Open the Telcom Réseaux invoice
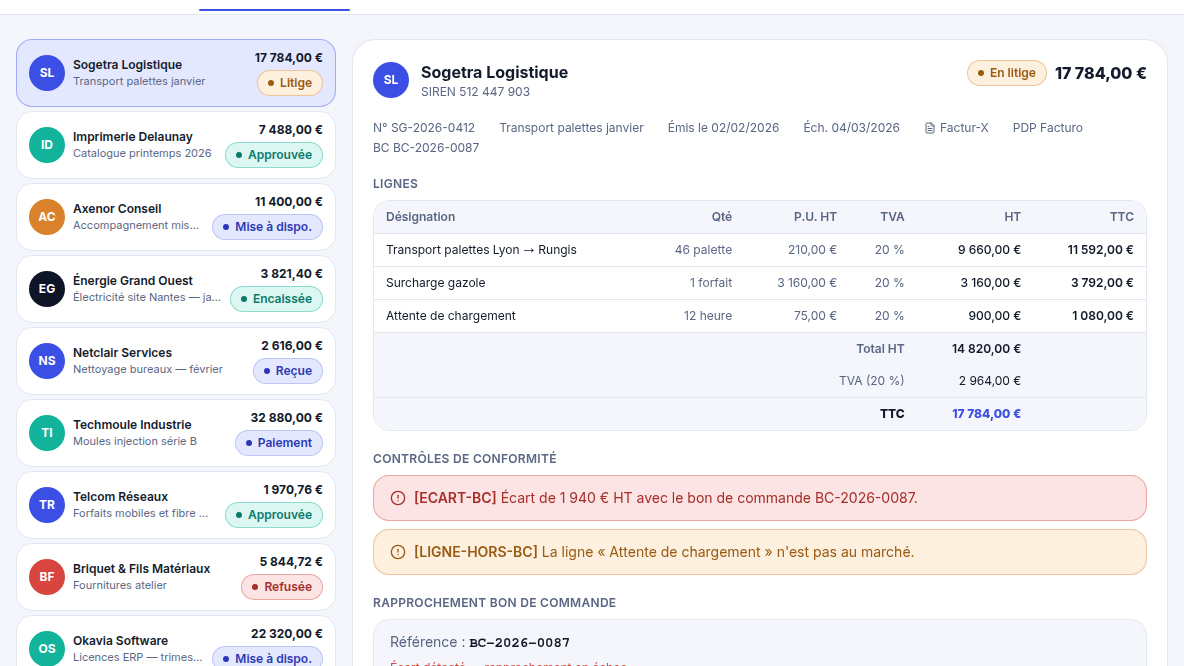The height and width of the screenshot is (666, 1184). pos(176,505)
